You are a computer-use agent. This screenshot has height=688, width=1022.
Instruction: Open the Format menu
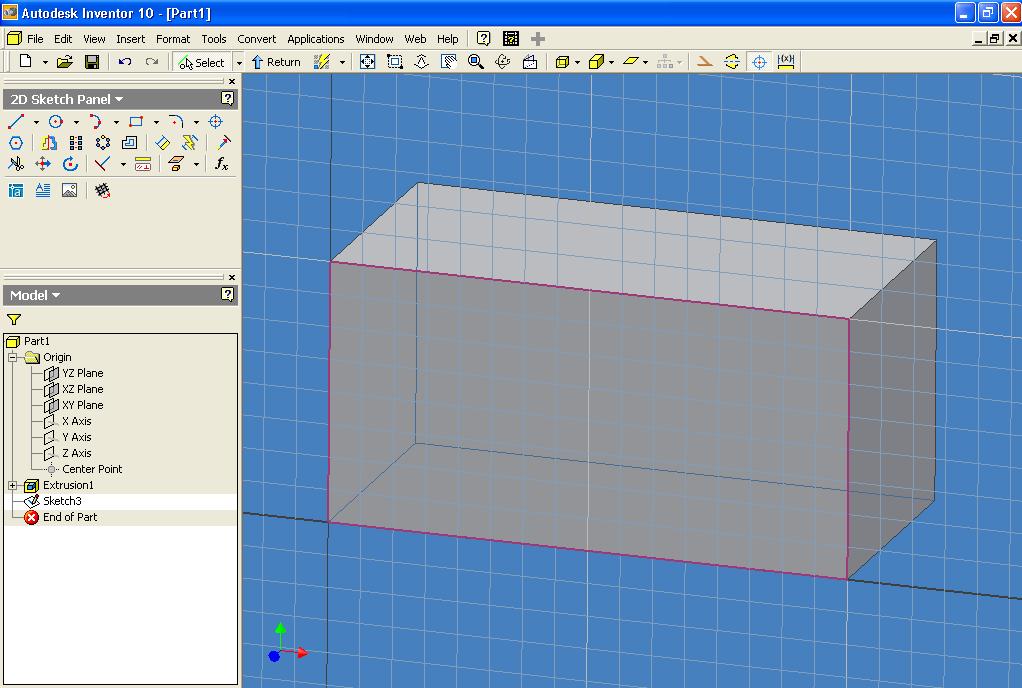(173, 39)
